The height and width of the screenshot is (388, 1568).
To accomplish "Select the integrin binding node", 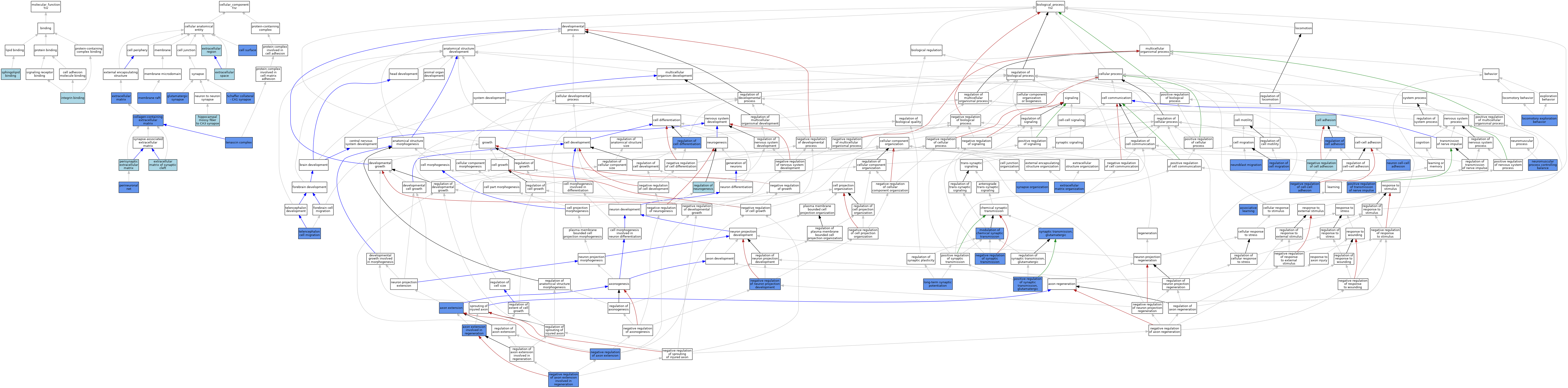I will pyautogui.click(x=72, y=98).
